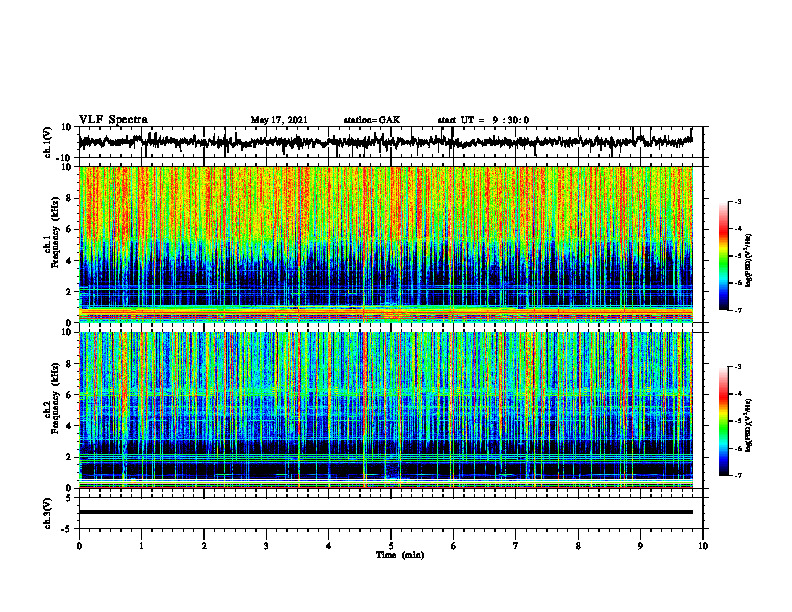Click the "-5" tick on the ch.3(V) axis

pos(67,529)
